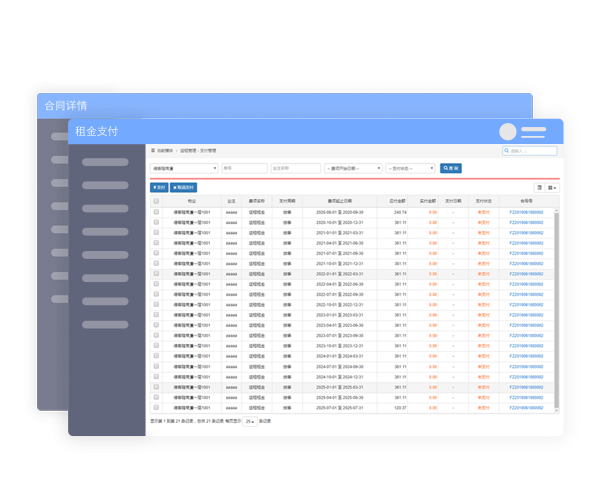Tick the checkbox for 2025-07-01 至 2025-07-31 row
600x504 pixels.
[156, 407]
